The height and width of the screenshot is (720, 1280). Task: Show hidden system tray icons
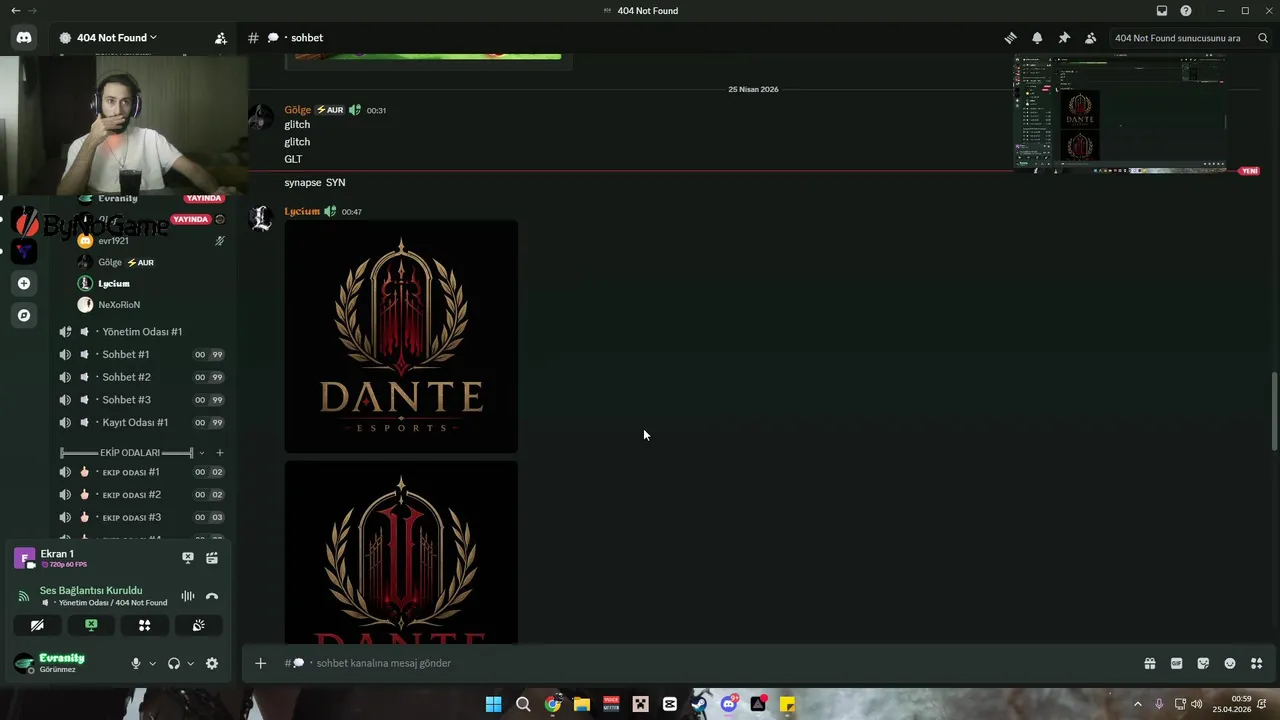1138,704
